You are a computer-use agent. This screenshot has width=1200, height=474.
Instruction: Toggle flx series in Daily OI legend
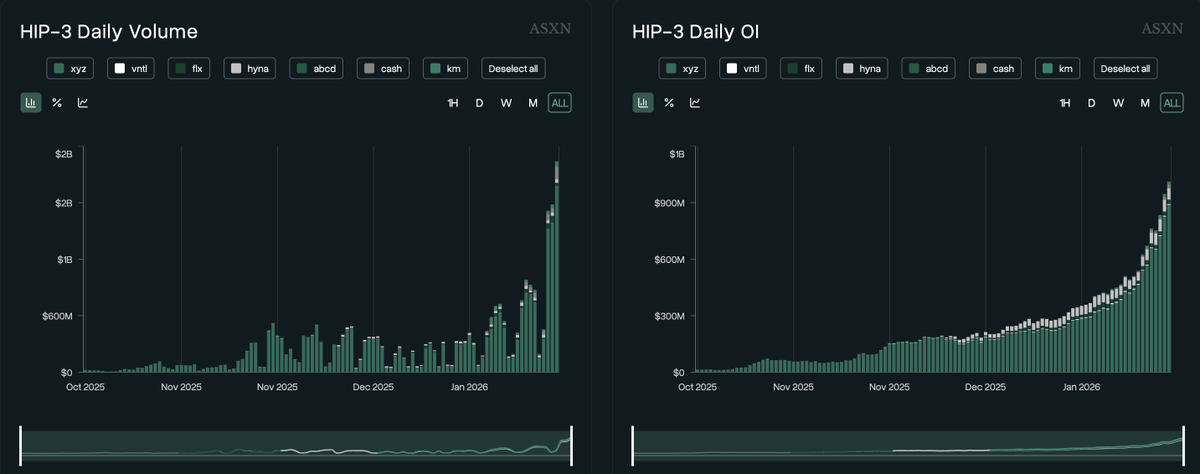pyautogui.click(x=801, y=69)
